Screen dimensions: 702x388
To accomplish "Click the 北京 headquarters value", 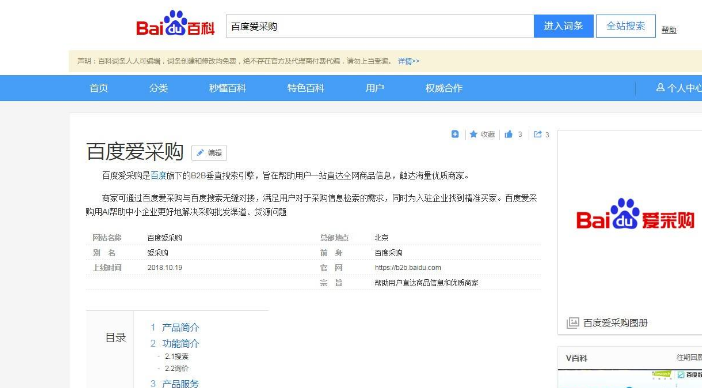I will point(381,238).
